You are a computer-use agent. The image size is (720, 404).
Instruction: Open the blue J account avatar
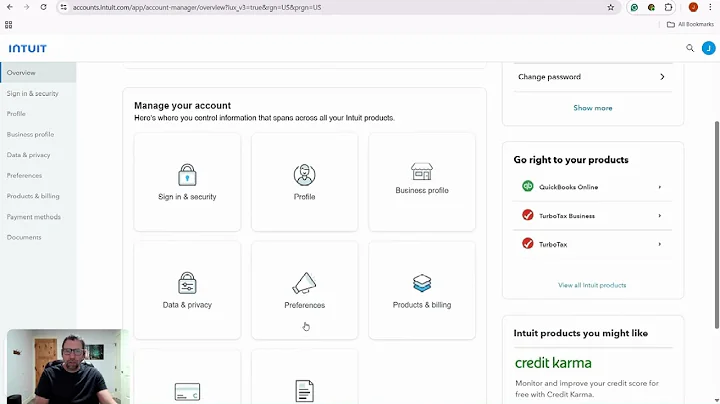pos(709,48)
